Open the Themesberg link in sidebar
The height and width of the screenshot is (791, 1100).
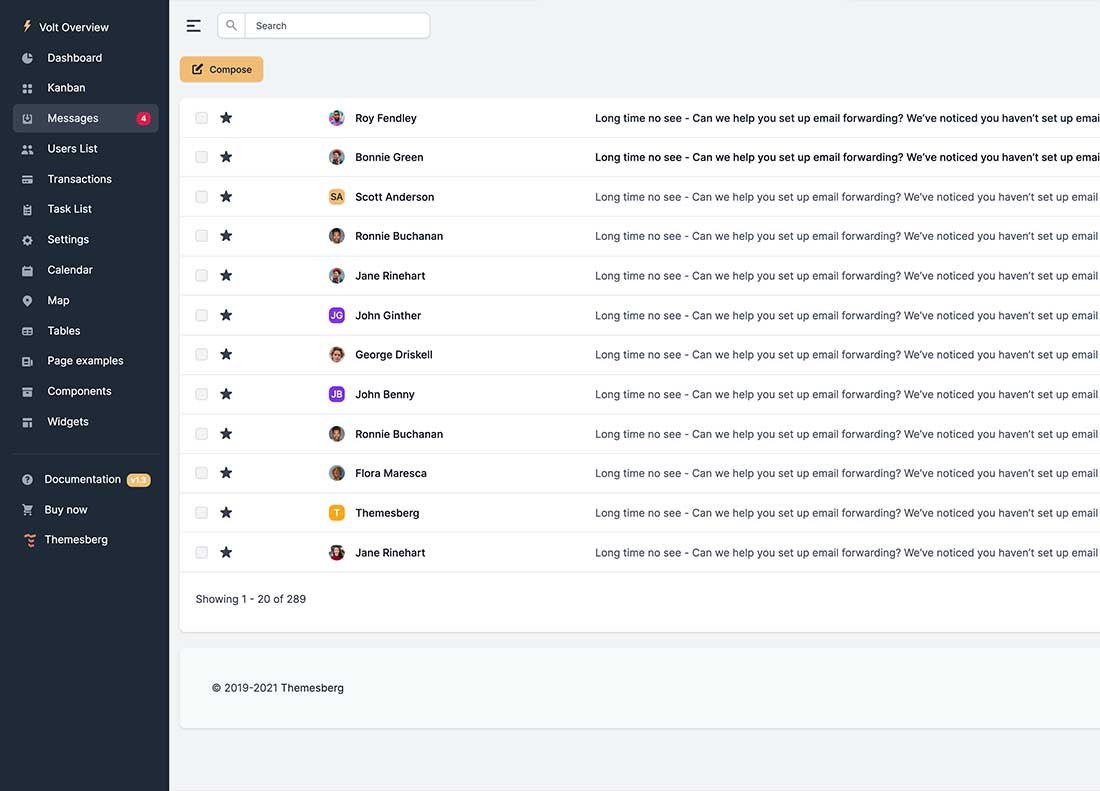tap(73, 539)
